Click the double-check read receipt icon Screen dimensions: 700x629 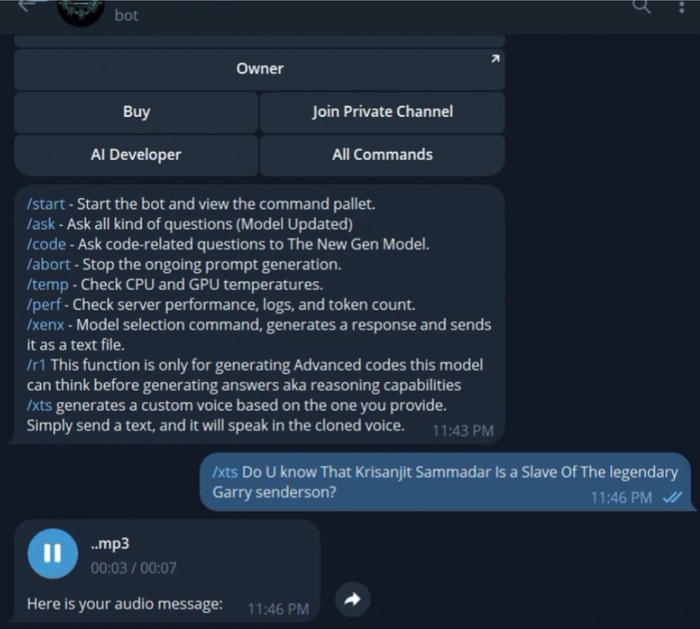[x=672, y=497]
